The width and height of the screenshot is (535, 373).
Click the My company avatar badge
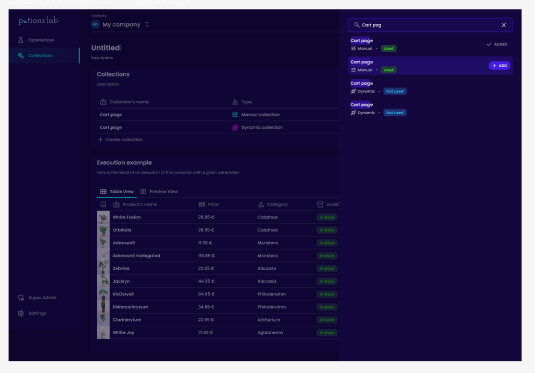pyautogui.click(x=96, y=25)
